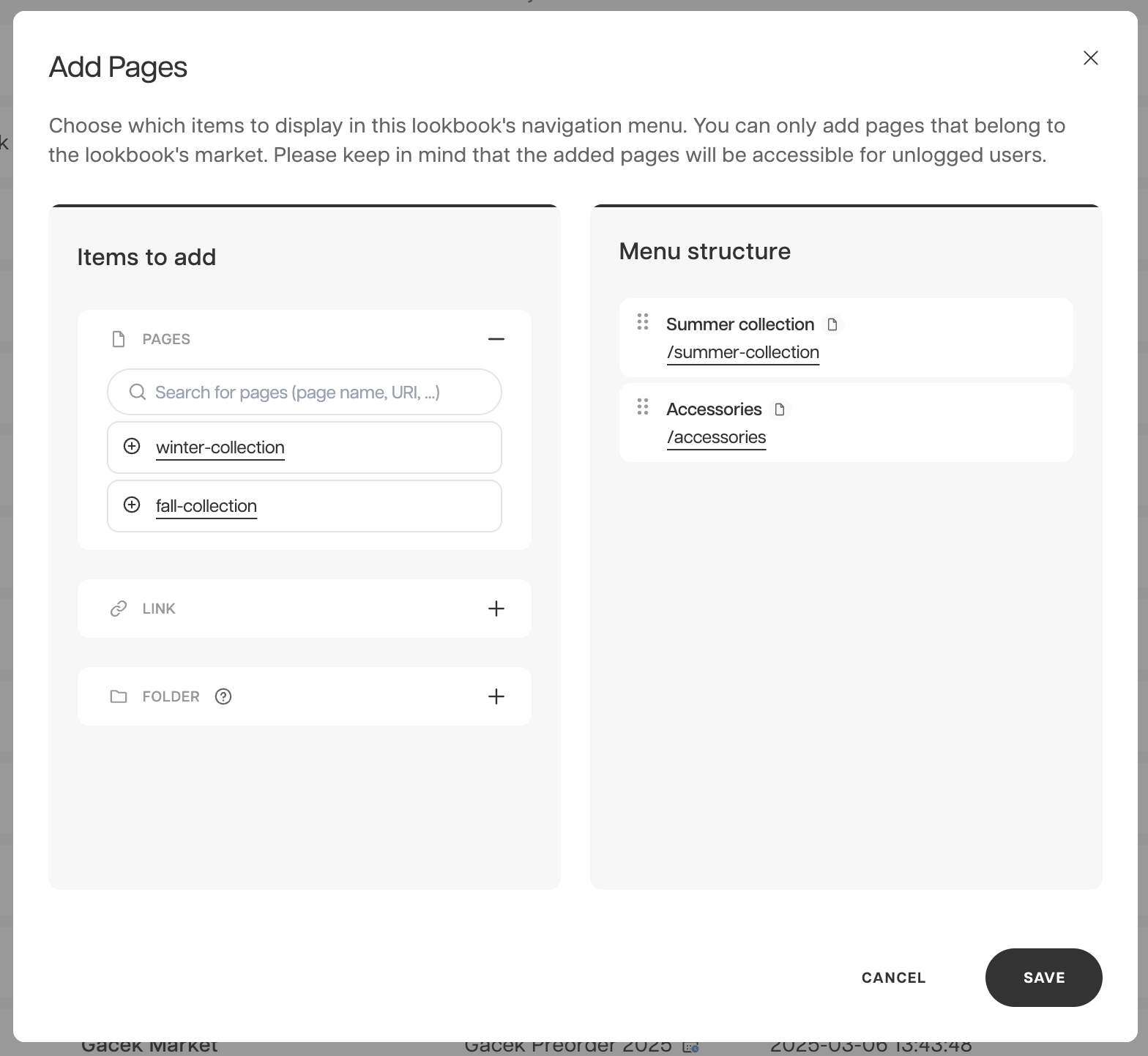Image resolution: width=1148 pixels, height=1056 pixels.
Task: Click the drag handle for Summer collection
Action: (643, 322)
